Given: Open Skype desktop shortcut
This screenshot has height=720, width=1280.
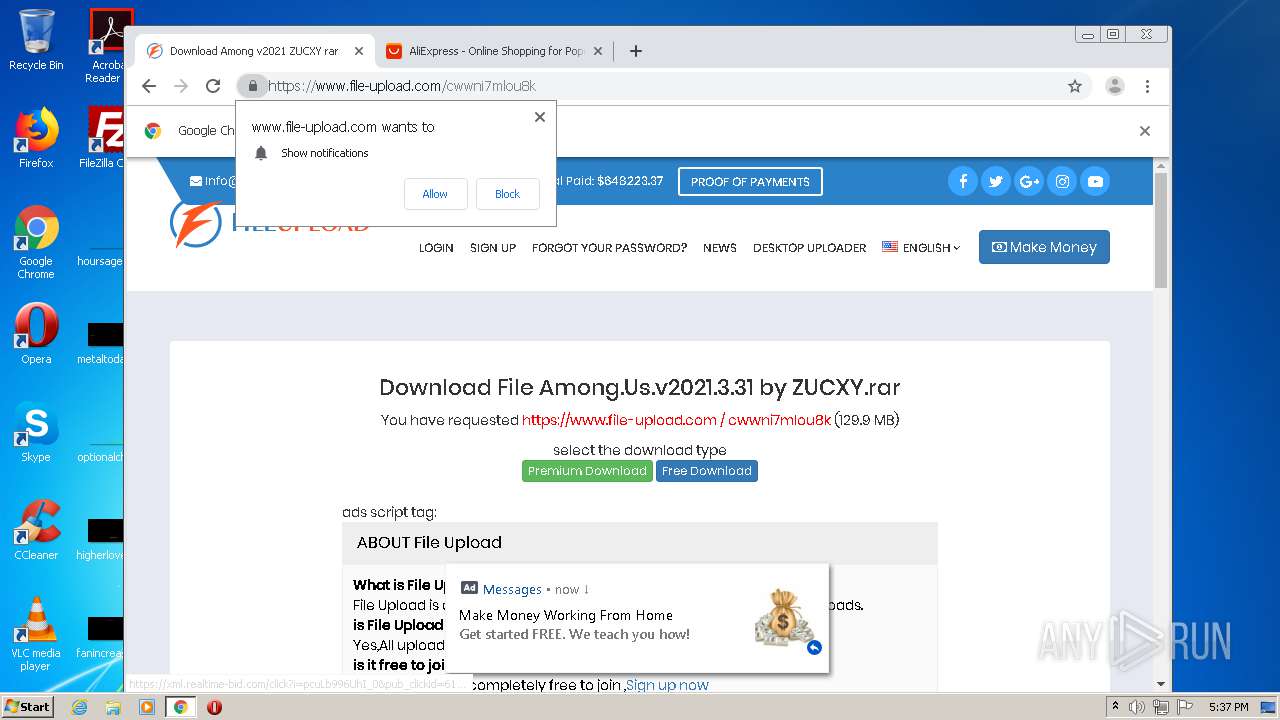Looking at the screenshot, I should (36, 432).
